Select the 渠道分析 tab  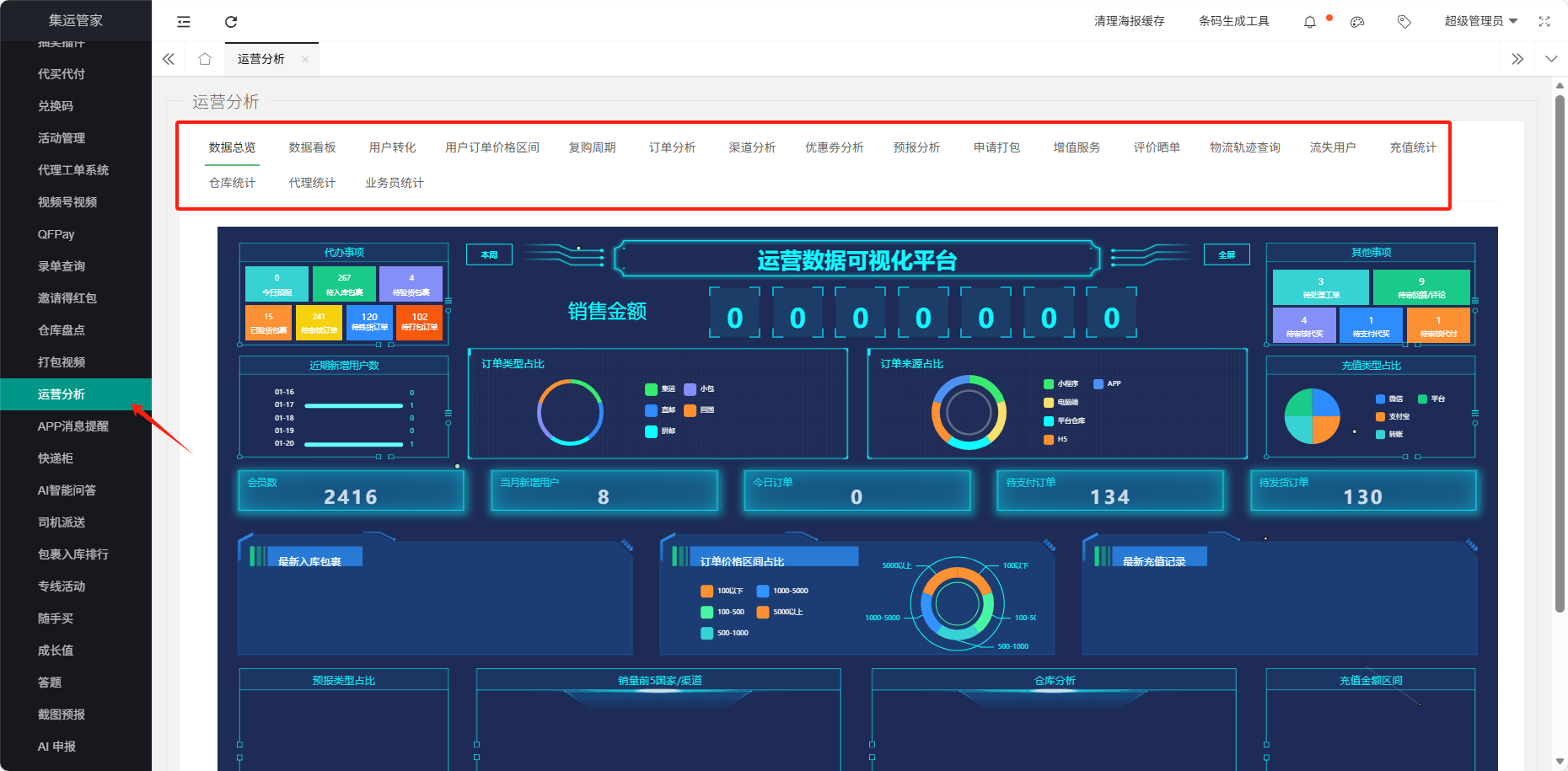point(752,147)
